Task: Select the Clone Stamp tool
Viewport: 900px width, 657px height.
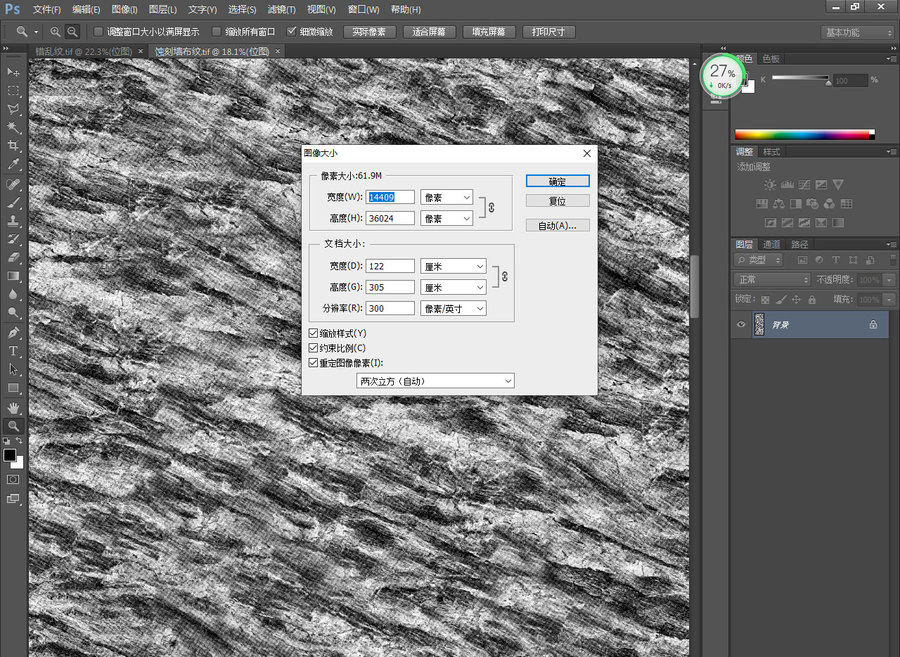Action: (13, 221)
